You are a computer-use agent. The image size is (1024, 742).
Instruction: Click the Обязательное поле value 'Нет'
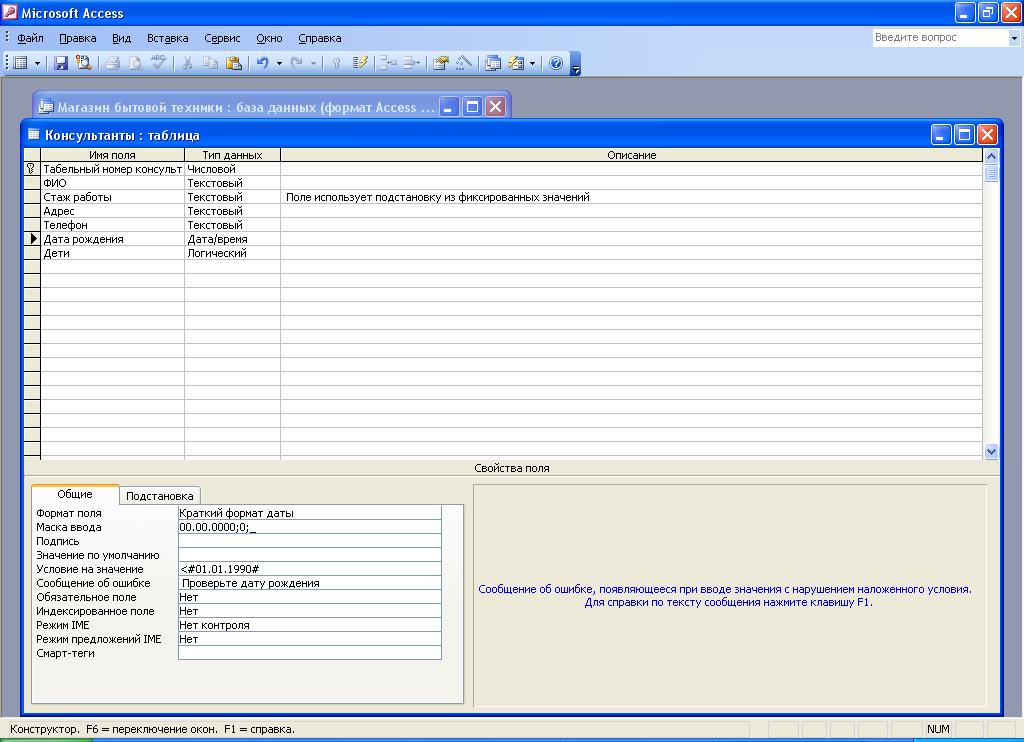[310, 597]
